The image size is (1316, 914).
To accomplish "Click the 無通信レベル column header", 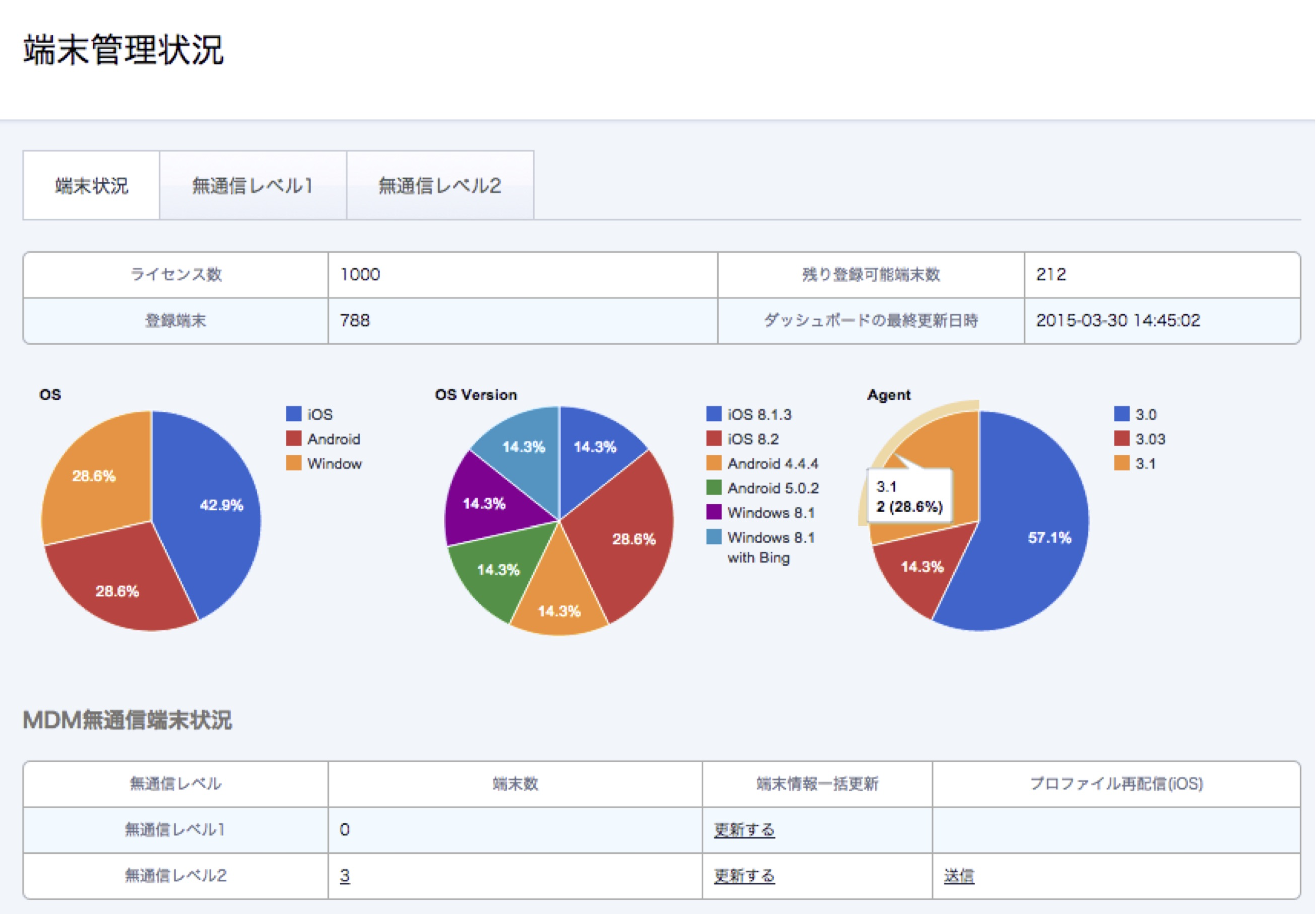I will tap(175, 784).
